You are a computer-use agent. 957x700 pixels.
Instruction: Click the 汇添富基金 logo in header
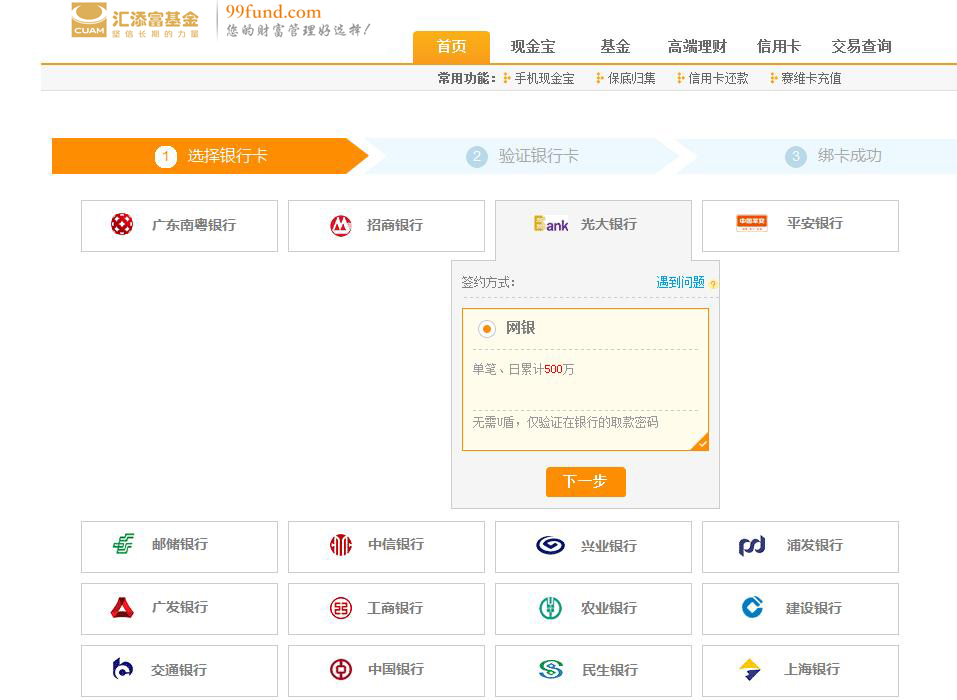[135, 21]
